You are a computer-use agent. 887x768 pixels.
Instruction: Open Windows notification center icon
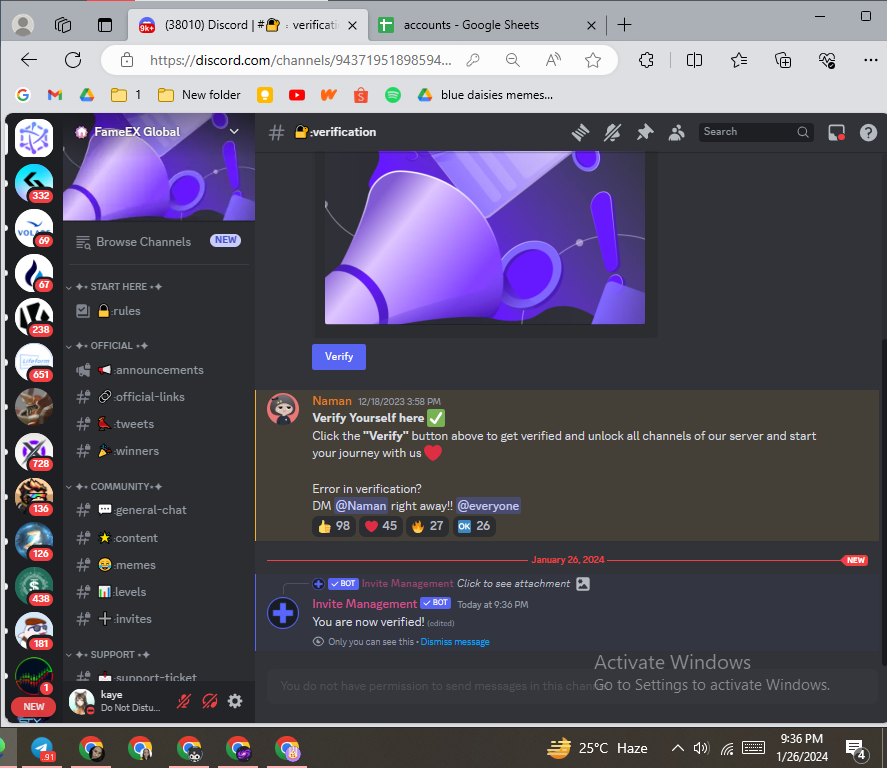click(855, 749)
